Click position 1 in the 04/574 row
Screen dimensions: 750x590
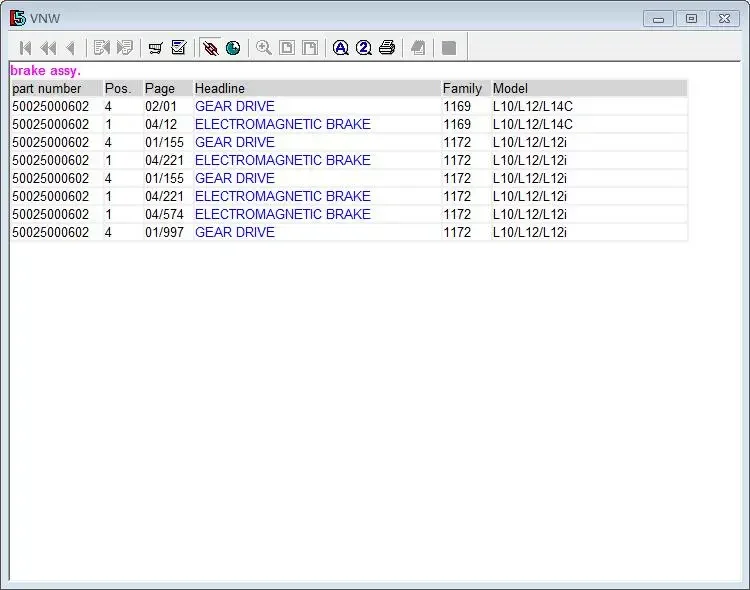point(108,214)
